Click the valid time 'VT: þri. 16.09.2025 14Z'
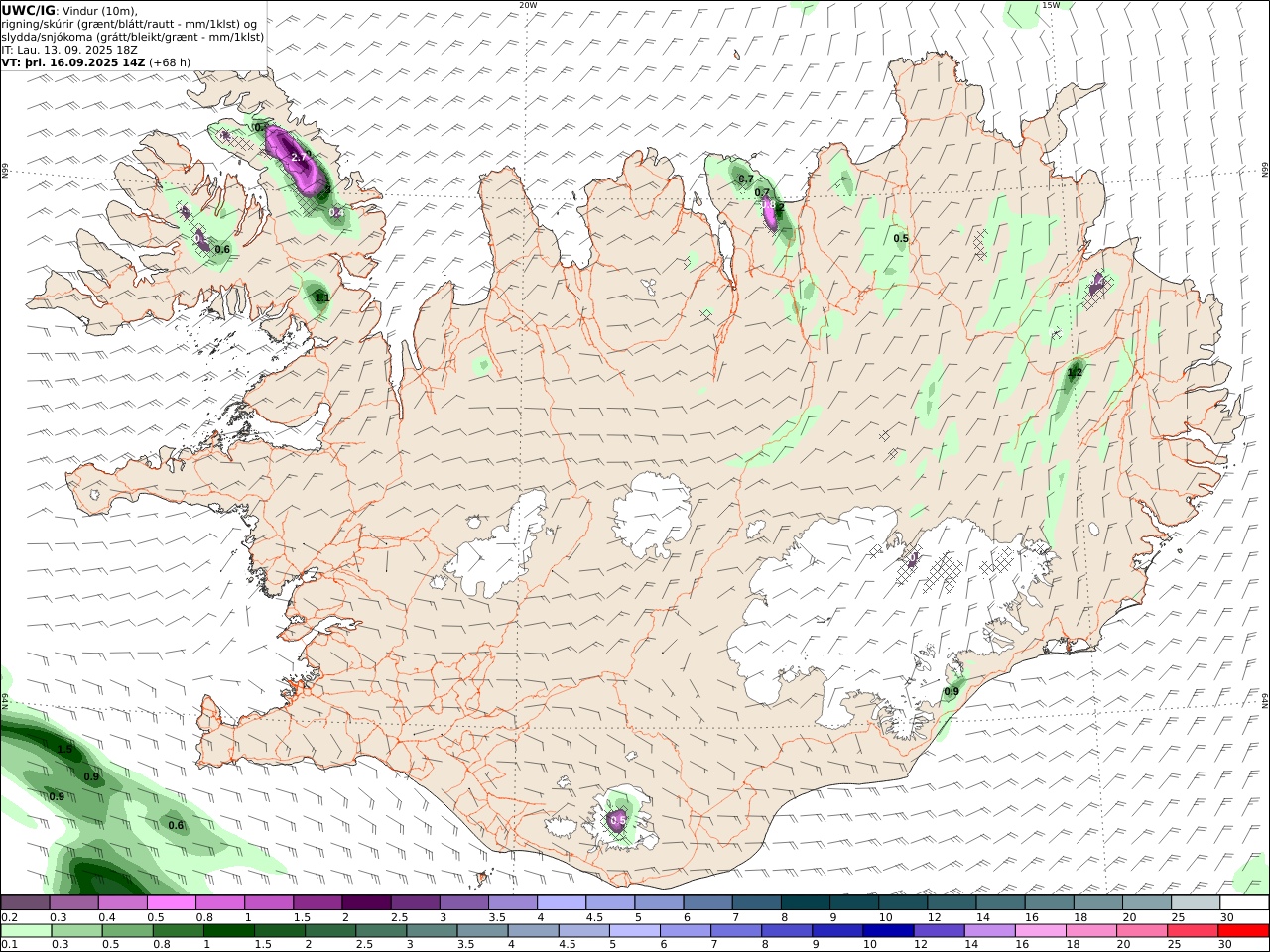The width and height of the screenshot is (1270, 952). point(73,62)
